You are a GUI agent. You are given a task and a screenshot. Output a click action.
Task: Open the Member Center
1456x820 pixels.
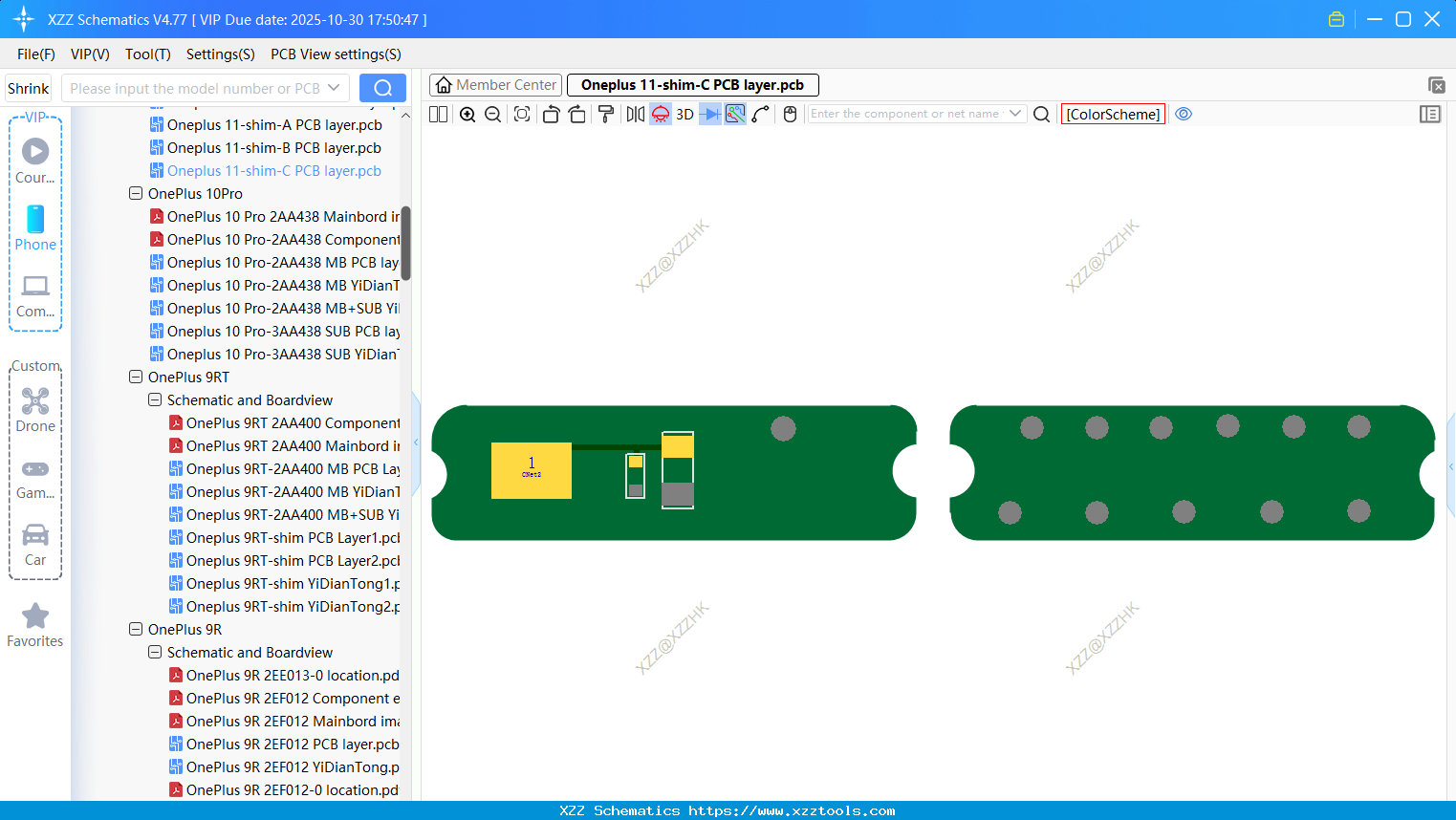[495, 84]
